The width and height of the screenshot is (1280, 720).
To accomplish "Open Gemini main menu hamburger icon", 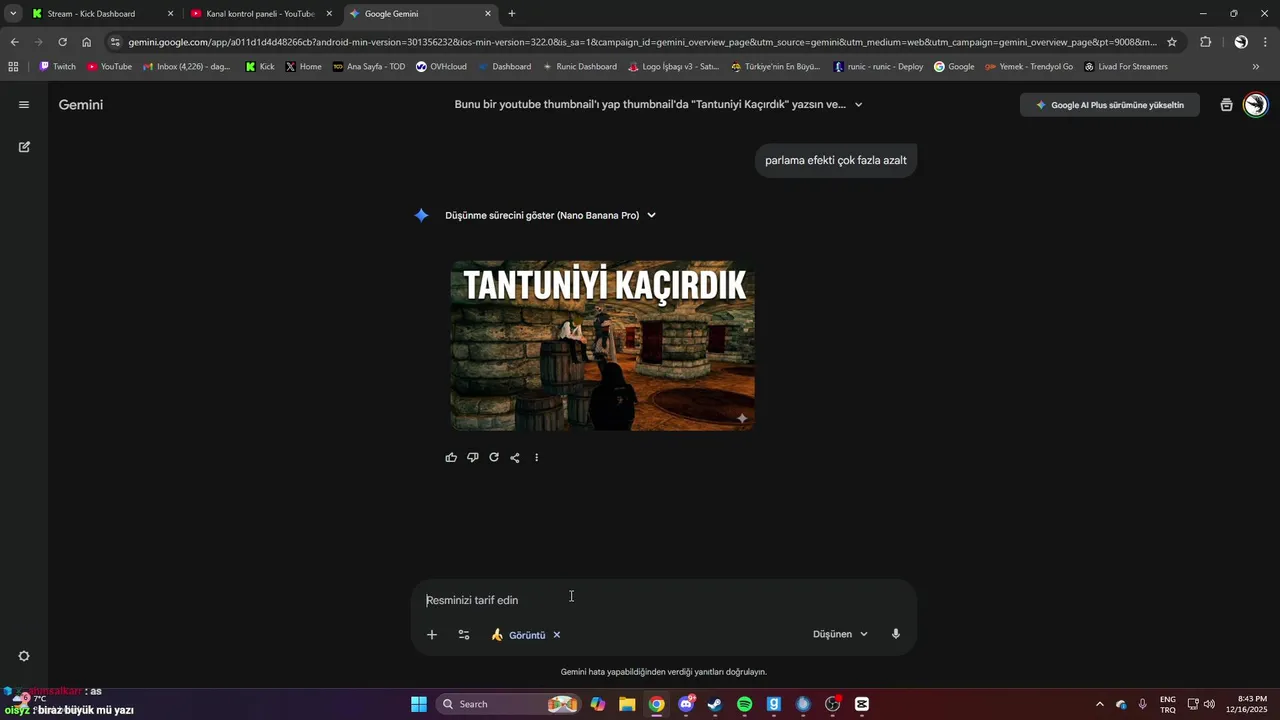I will pos(24,105).
